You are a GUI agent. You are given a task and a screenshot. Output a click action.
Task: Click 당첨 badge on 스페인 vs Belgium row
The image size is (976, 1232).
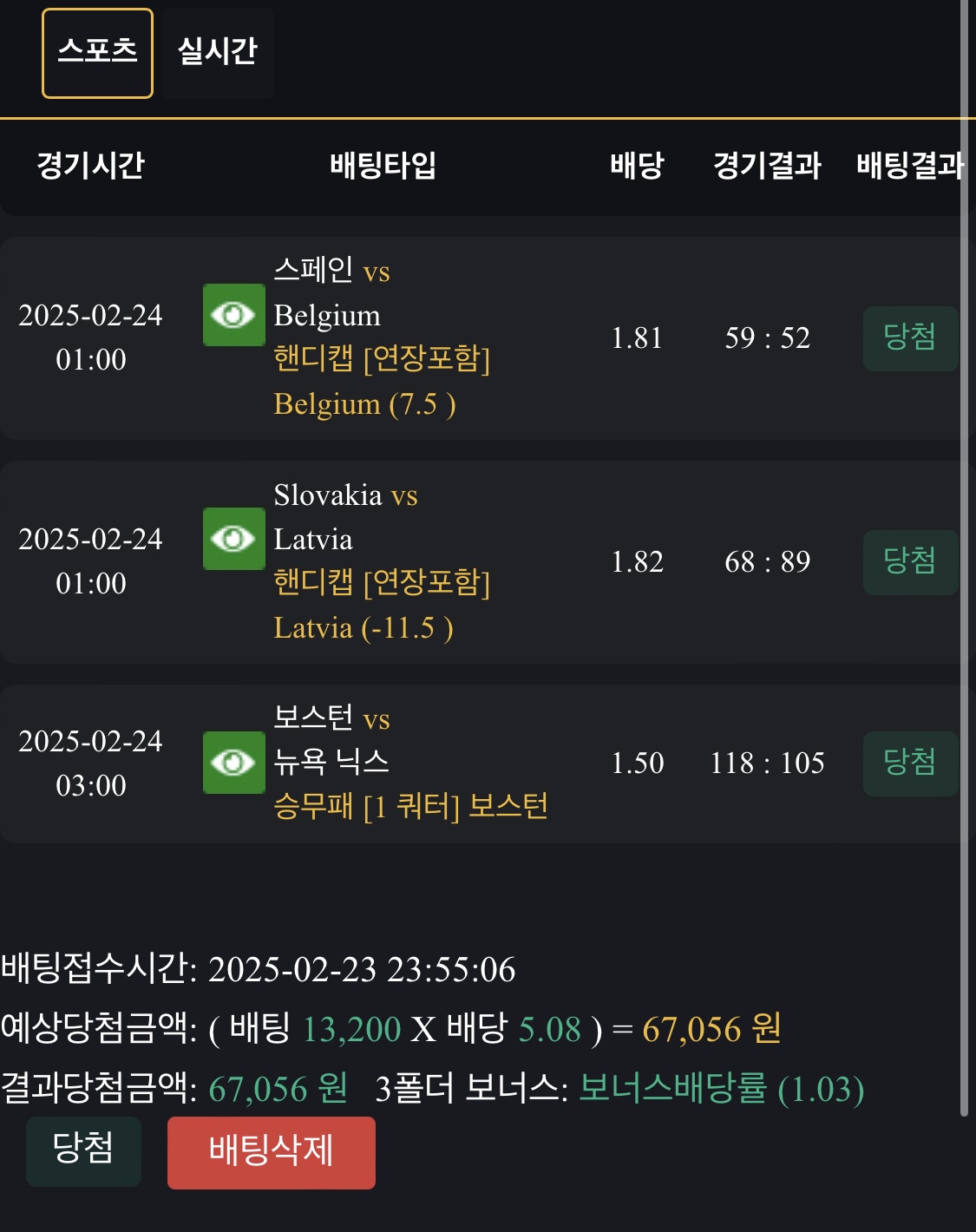pos(909,337)
